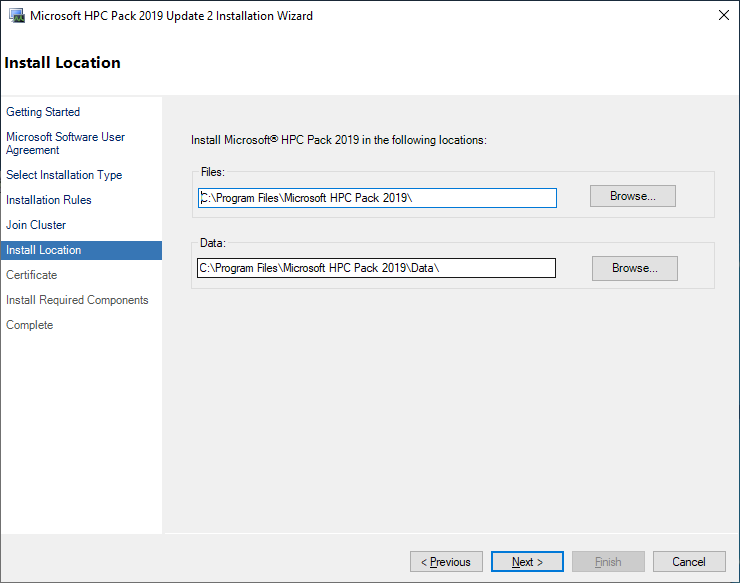Select the Join Cluster step
This screenshot has width=740, height=583.
tap(36, 225)
